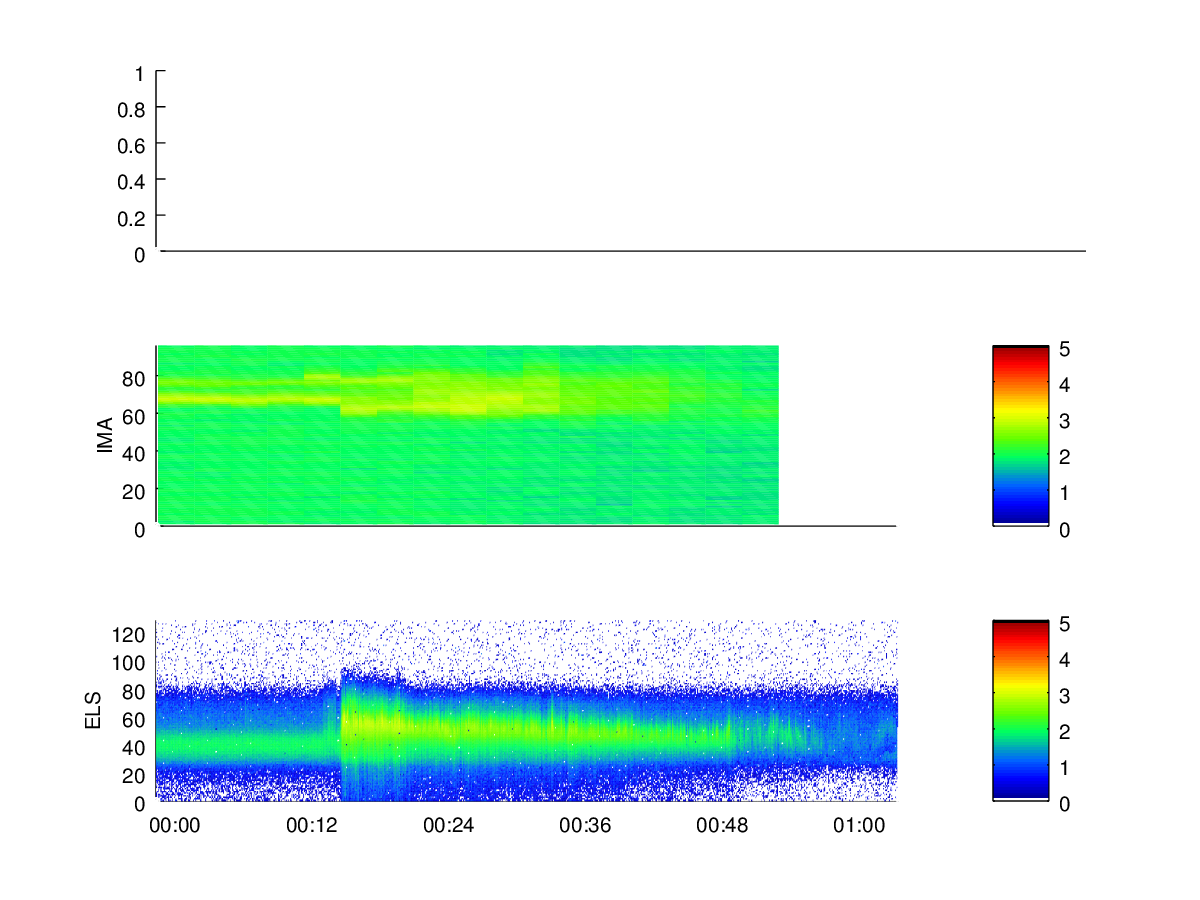Image resolution: width=1200 pixels, height=900 pixels.
Task: Click the IMA axis 60 tick label
Action: (x=135, y=416)
